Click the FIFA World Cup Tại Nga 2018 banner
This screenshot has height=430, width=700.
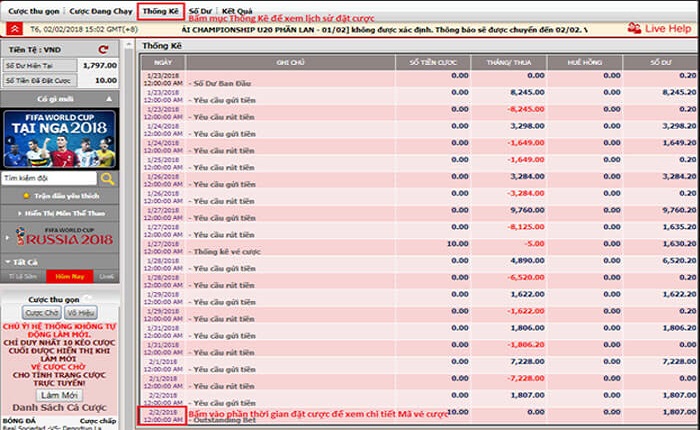[59, 137]
